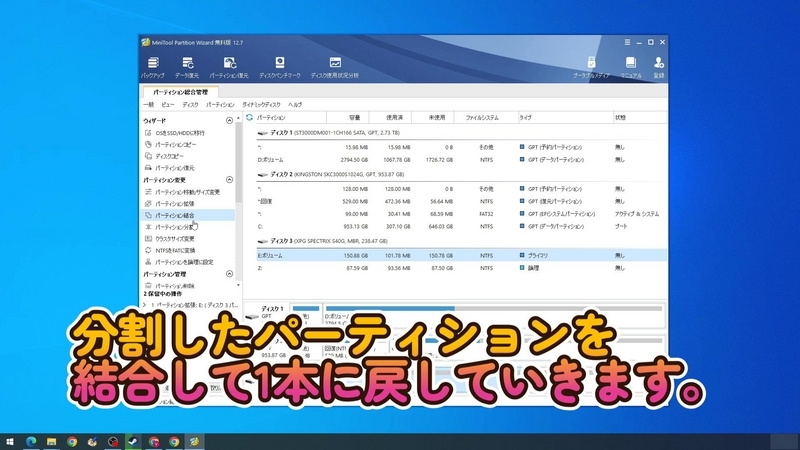800x450 pixels.
Task: Expand pending operation 1 パーティション拡張
Action: coord(145,305)
